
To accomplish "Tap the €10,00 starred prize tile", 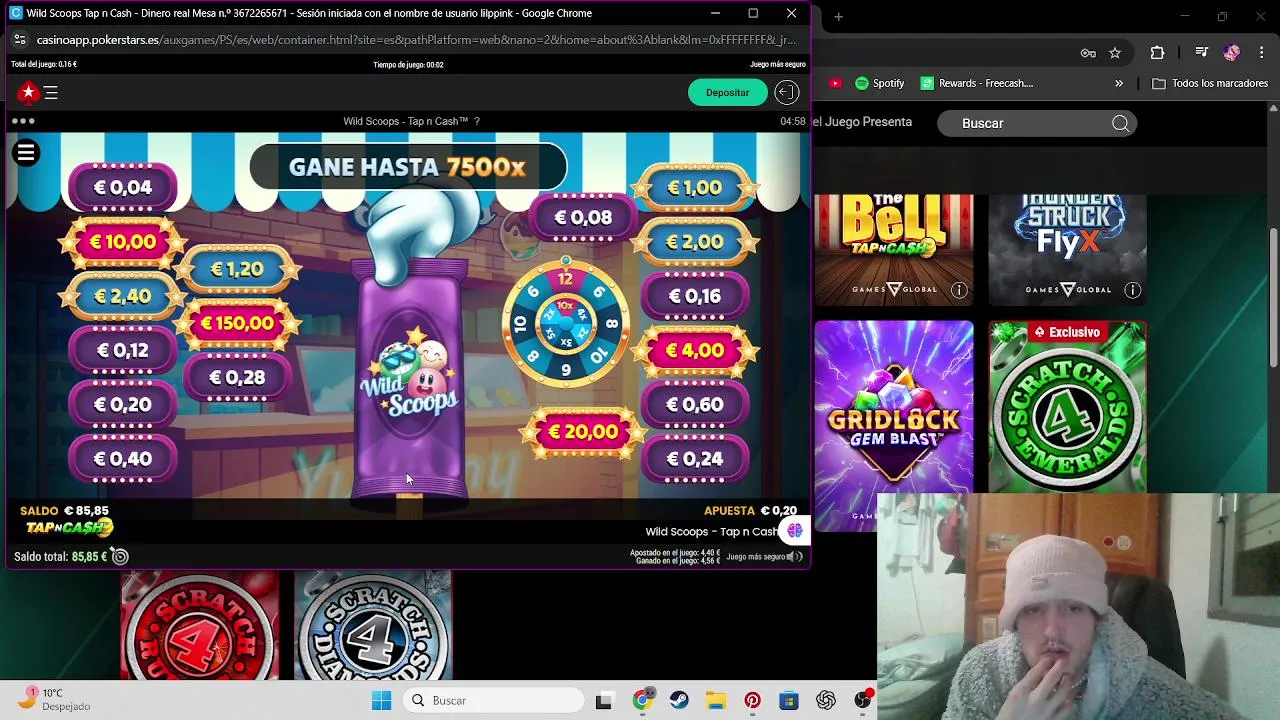I will point(123,241).
